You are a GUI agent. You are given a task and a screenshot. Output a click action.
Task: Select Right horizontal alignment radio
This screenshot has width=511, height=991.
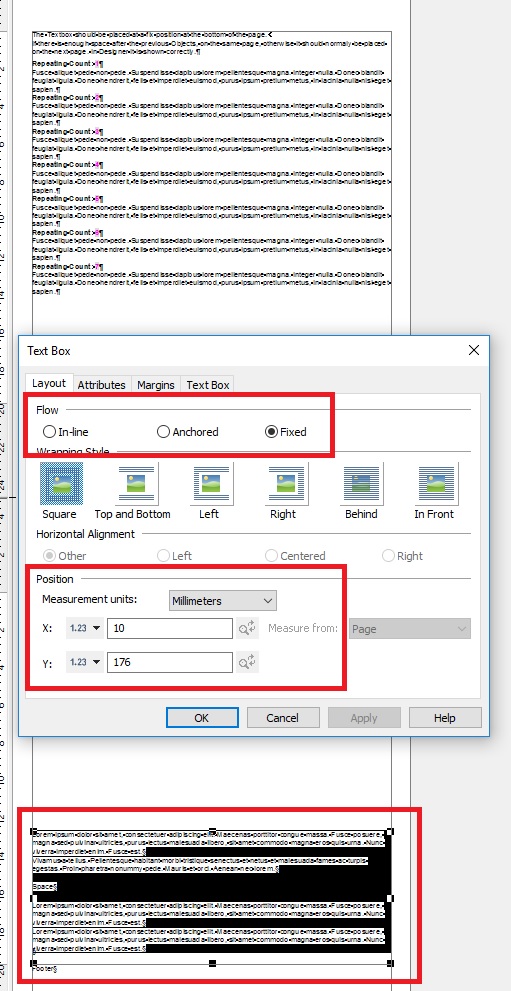388,556
